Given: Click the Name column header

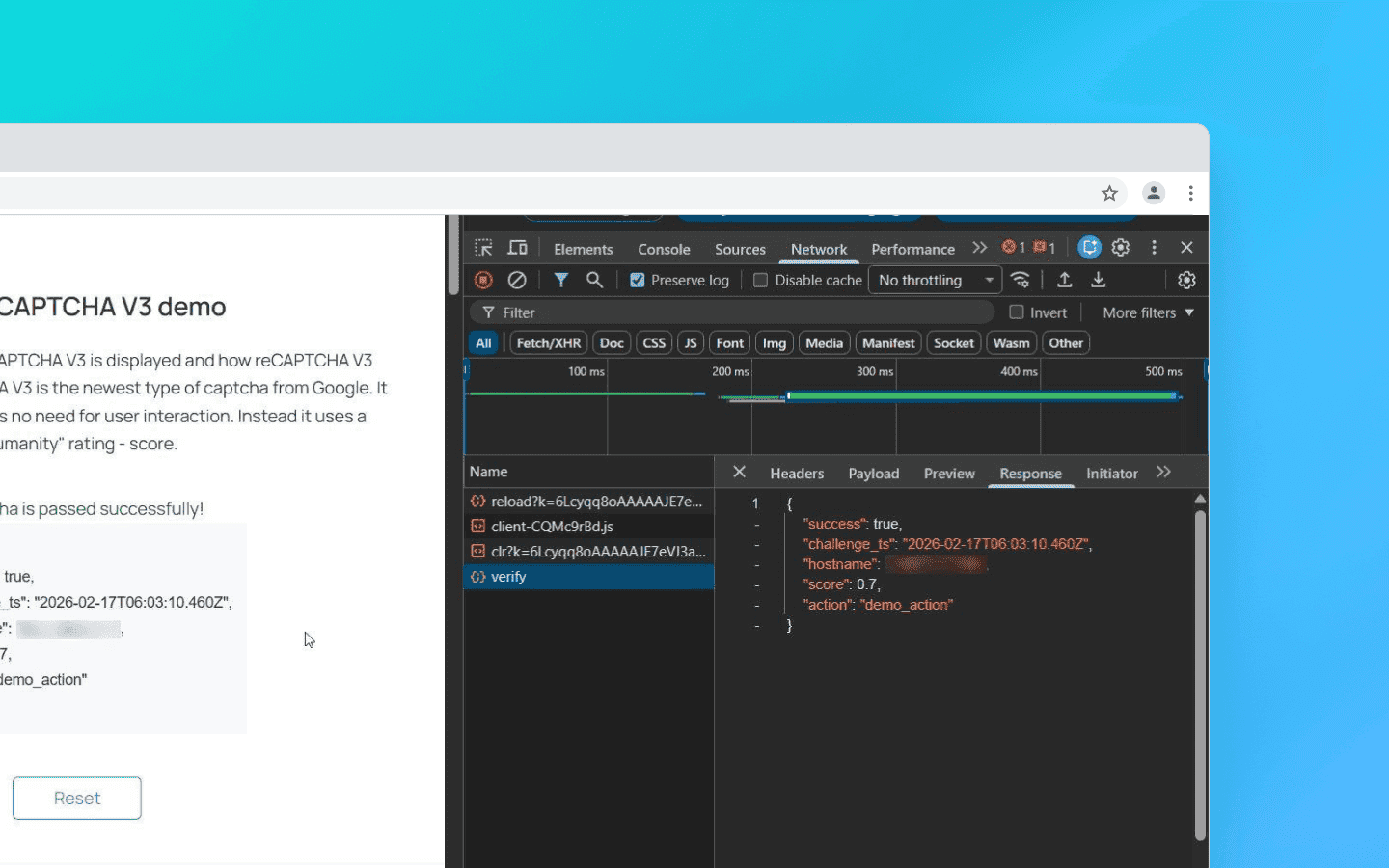Looking at the screenshot, I should pos(588,472).
